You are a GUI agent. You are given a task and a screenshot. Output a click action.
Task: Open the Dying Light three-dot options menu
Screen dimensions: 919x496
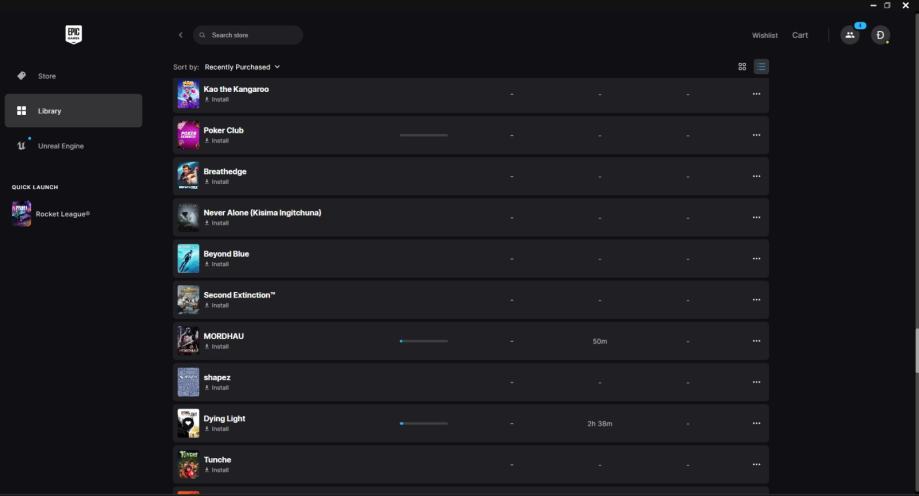(756, 423)
